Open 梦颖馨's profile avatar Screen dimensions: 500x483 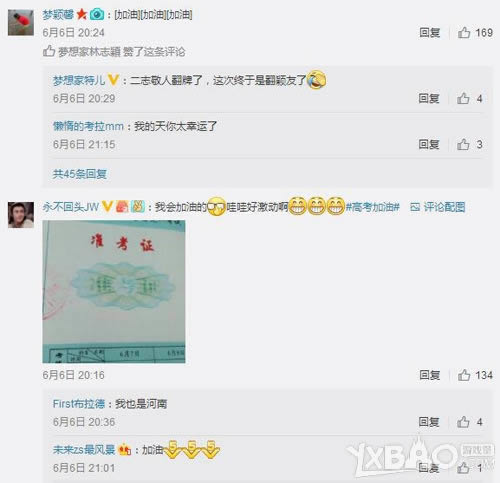tap(21, 22)
